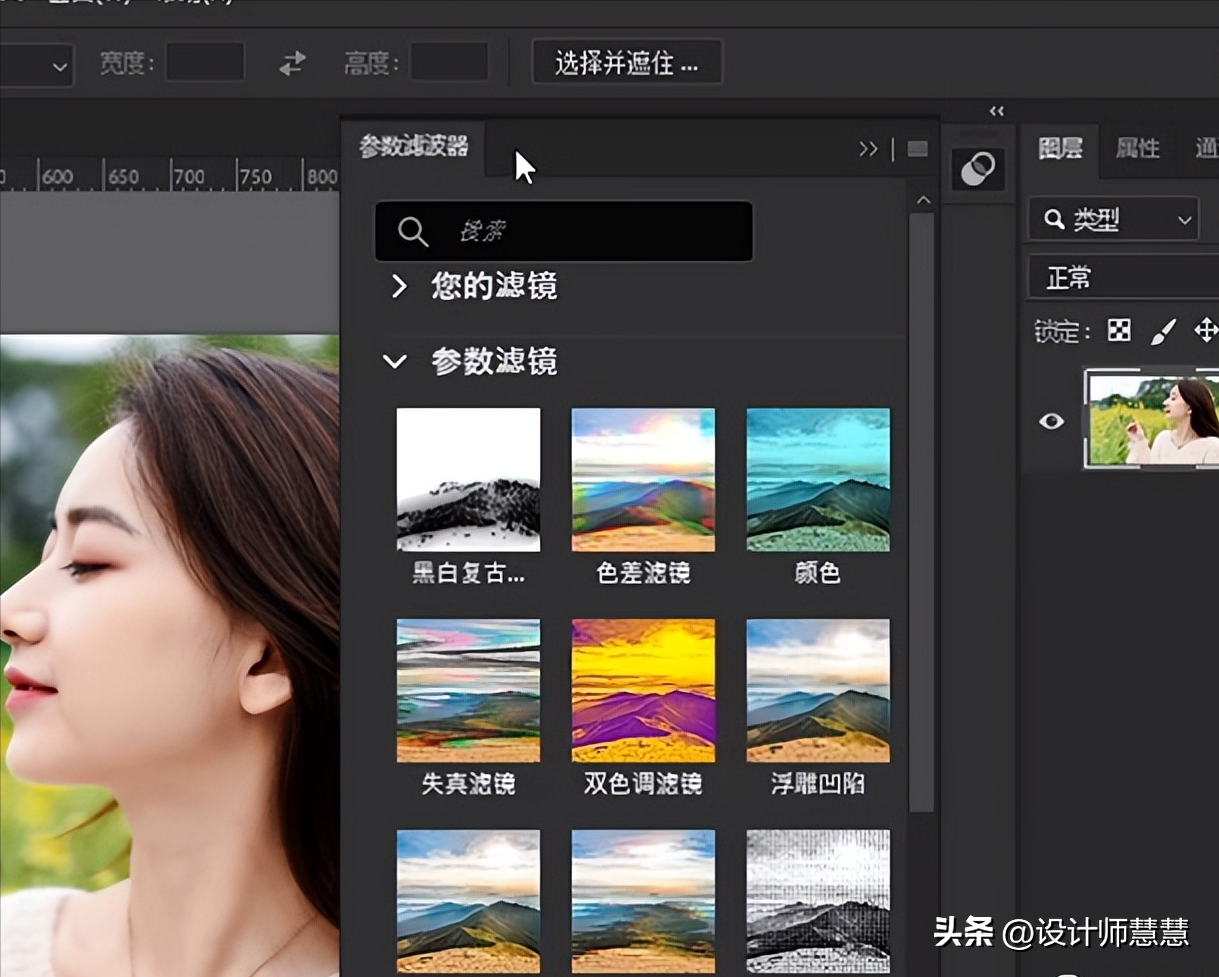Open the parametric filter panel menu icon
The height and width of the screenshot is (977, 1219).
tap(917, 149)
